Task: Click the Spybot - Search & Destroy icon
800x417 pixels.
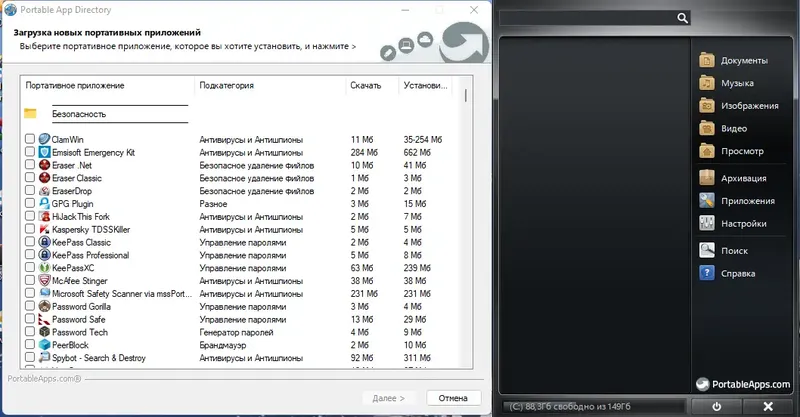Action: click(44, 357)
